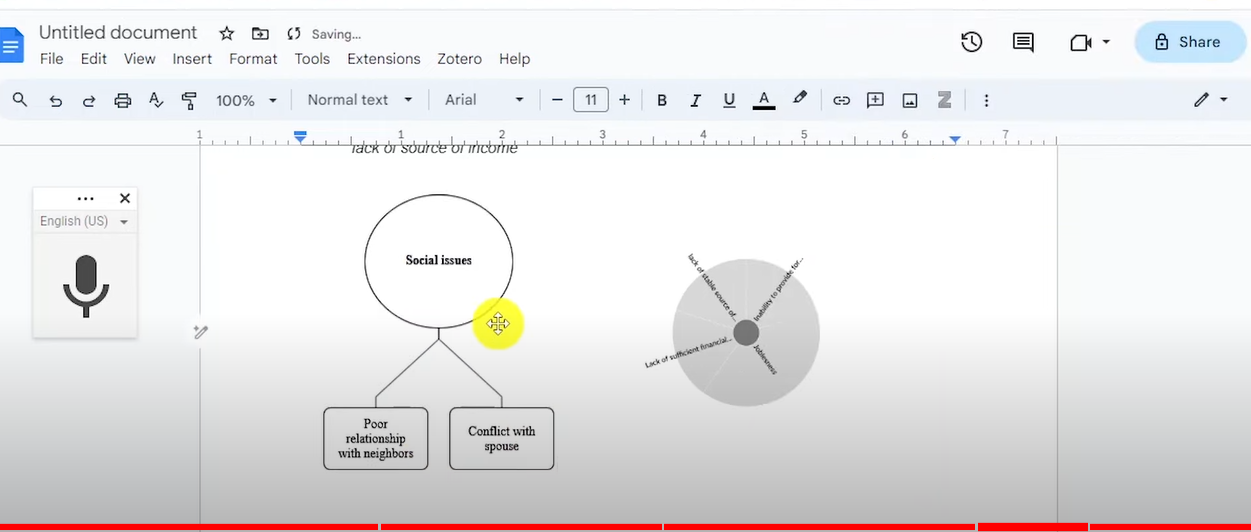1251x532 pixels.
Task: Open the Insert menu
Action: click(x=192, y=59)
